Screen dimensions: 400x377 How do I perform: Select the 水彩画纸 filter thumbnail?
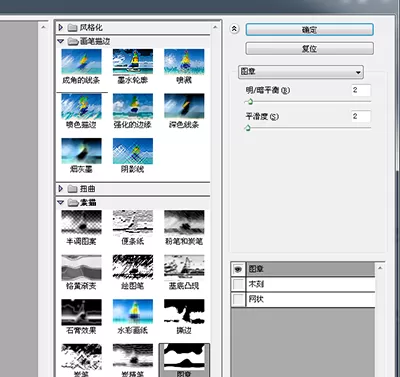pyautogui.click(x=133, y=312)
